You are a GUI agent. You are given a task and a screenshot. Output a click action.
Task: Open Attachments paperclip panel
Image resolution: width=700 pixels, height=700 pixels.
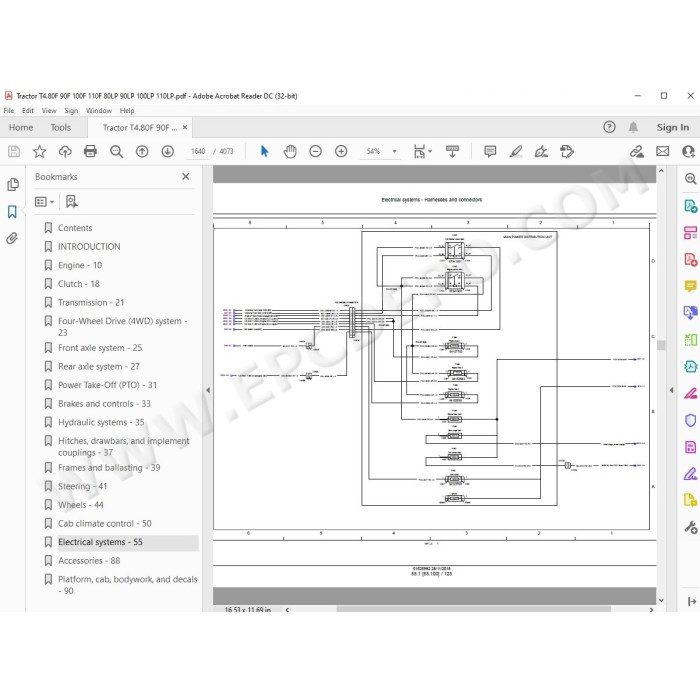(x=12, y=238)
